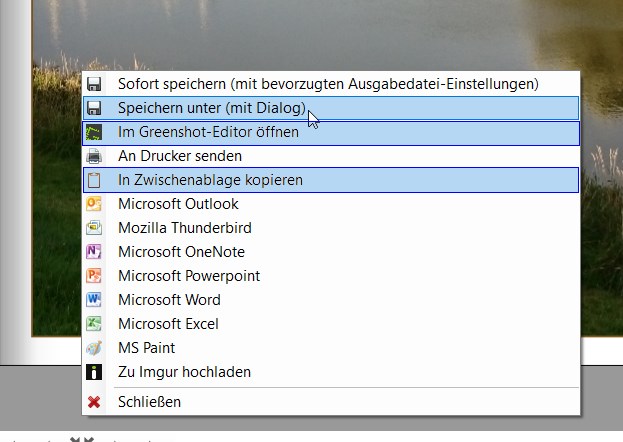Click the MS Paint brush icon

pyautogui.click(x=94, y=348)
